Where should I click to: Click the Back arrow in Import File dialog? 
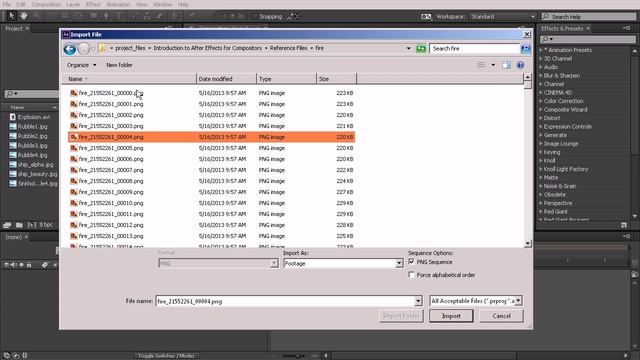click(70, 49)
